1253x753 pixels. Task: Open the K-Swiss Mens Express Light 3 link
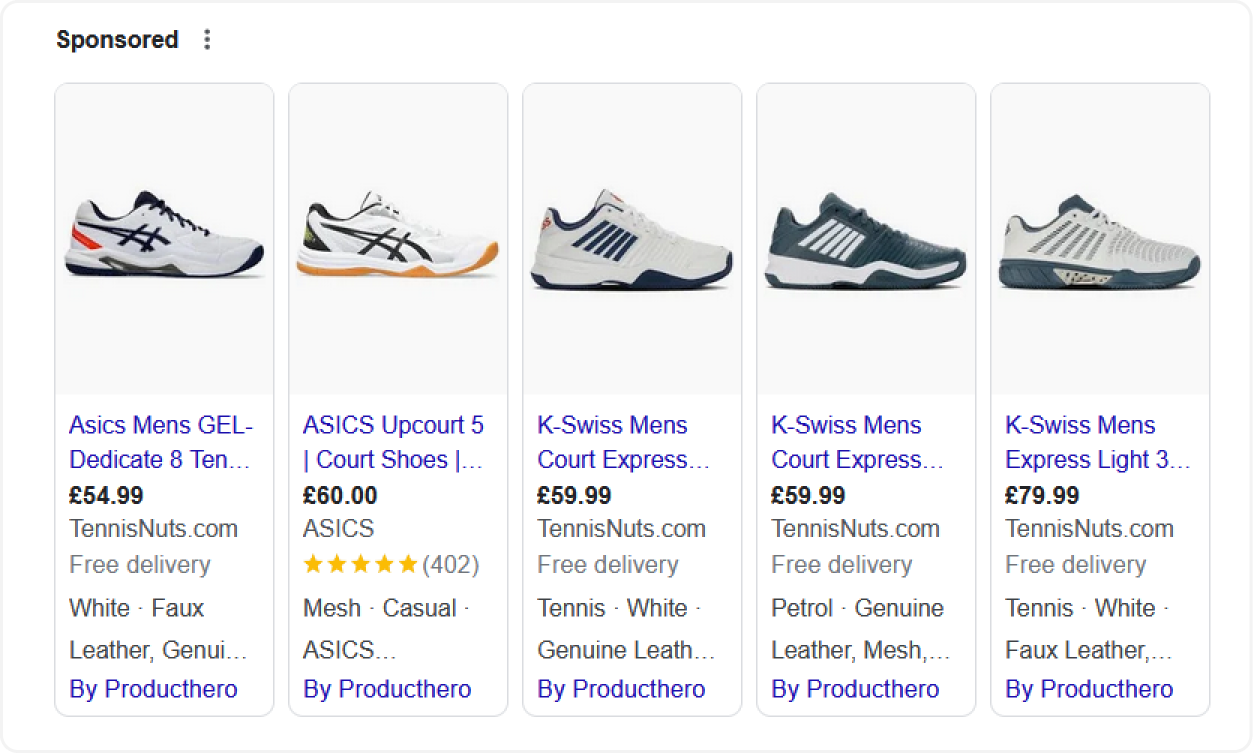pos(1098,442)
